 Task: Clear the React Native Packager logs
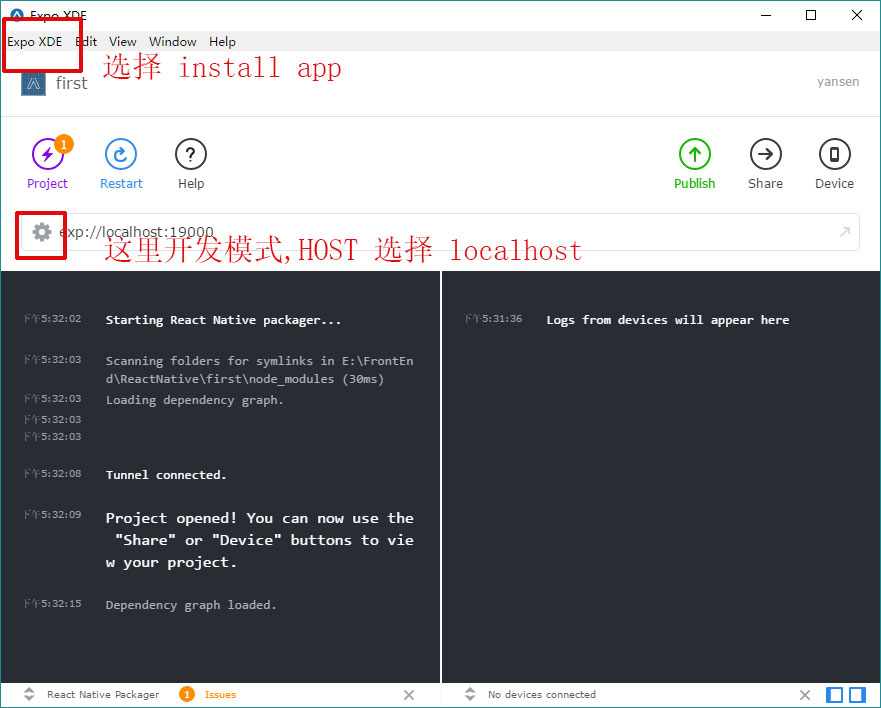409,695
